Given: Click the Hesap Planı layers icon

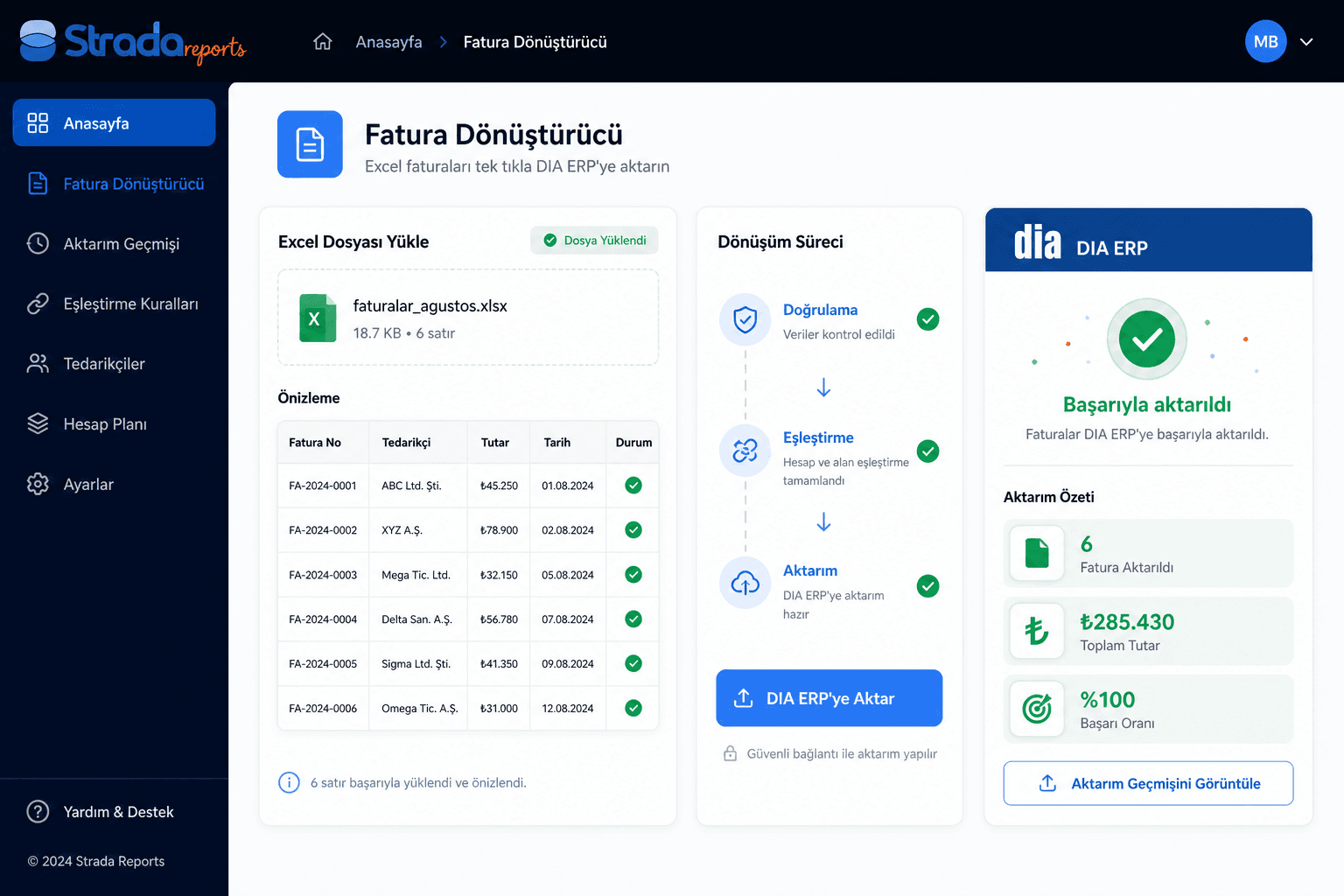Looking at the screenshot, I should click(38, 423).
